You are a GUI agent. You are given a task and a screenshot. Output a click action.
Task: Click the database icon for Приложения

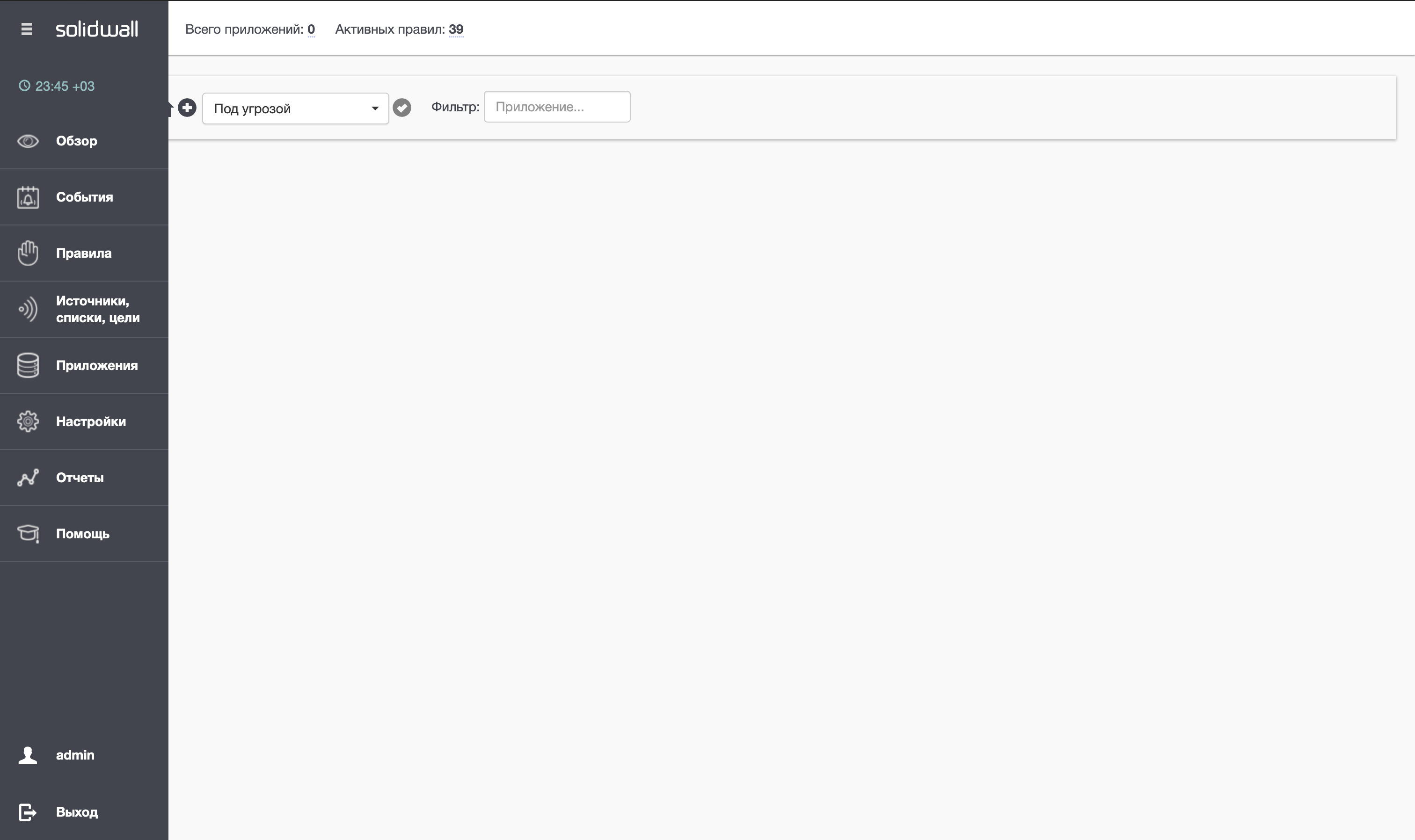pyautogui.click(x=28, y=365)
